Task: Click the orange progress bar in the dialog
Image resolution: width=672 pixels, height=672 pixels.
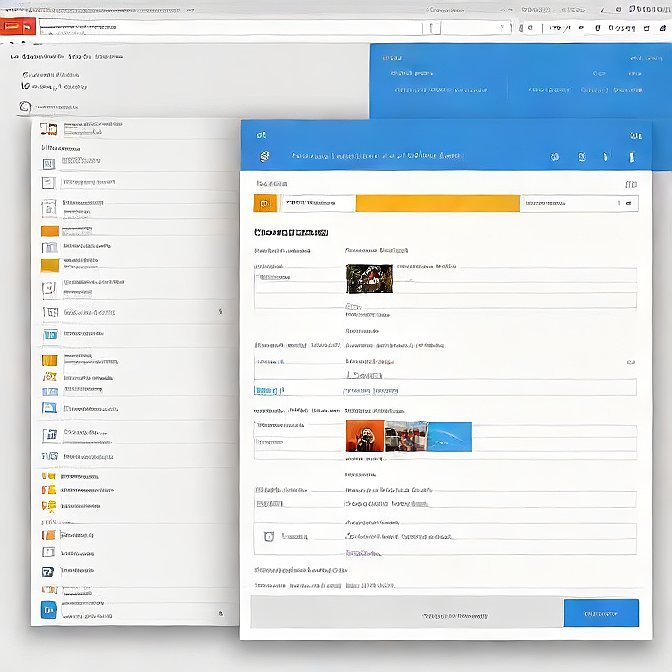Action: click(x=438, y=203)
